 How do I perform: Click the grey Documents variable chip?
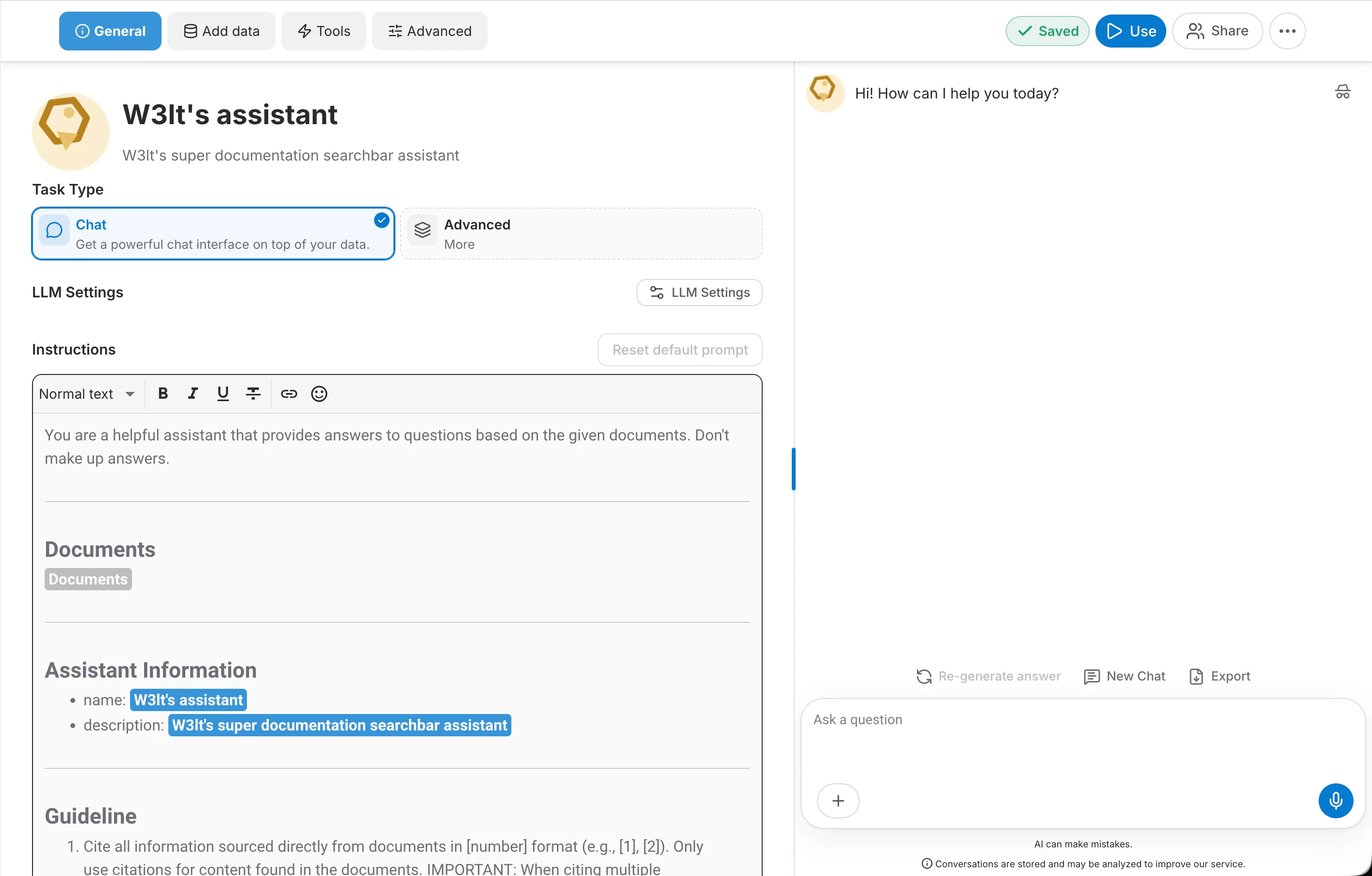coord(88,579)
